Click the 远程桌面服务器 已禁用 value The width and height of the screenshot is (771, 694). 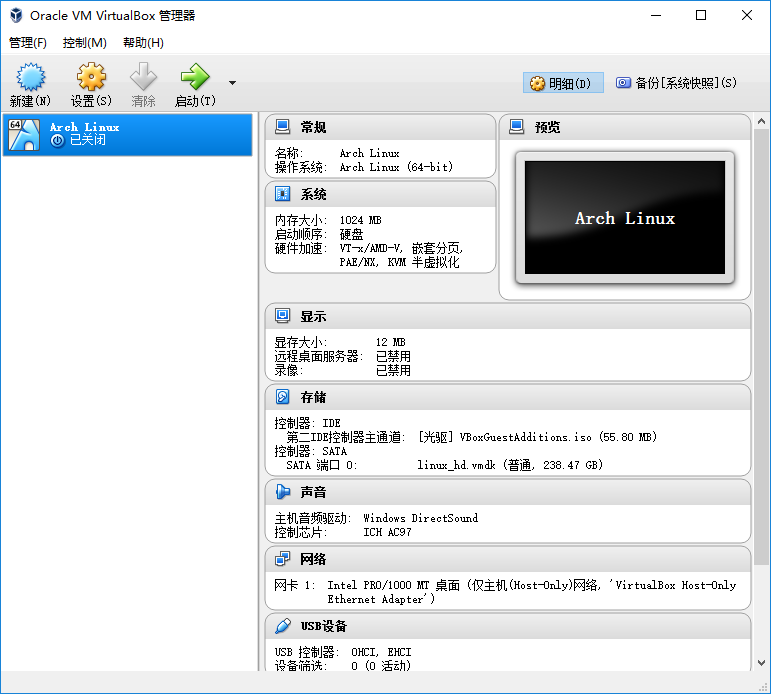pyautogui.click(x=393, y=357)
